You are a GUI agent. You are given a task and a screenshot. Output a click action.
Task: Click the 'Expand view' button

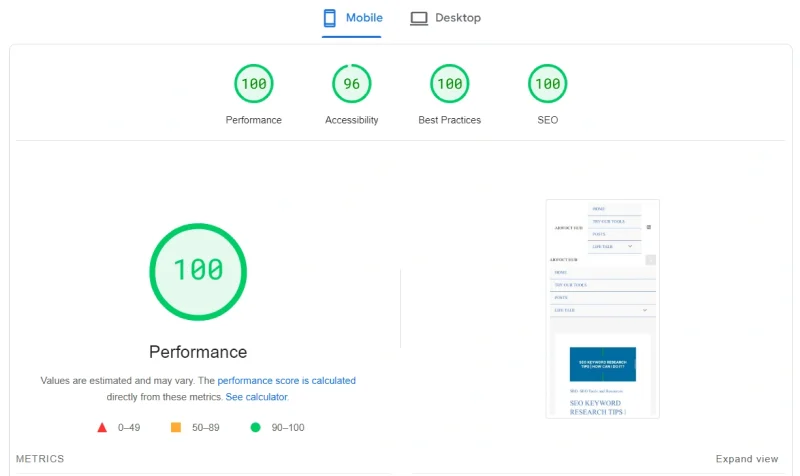coord(747,459)
